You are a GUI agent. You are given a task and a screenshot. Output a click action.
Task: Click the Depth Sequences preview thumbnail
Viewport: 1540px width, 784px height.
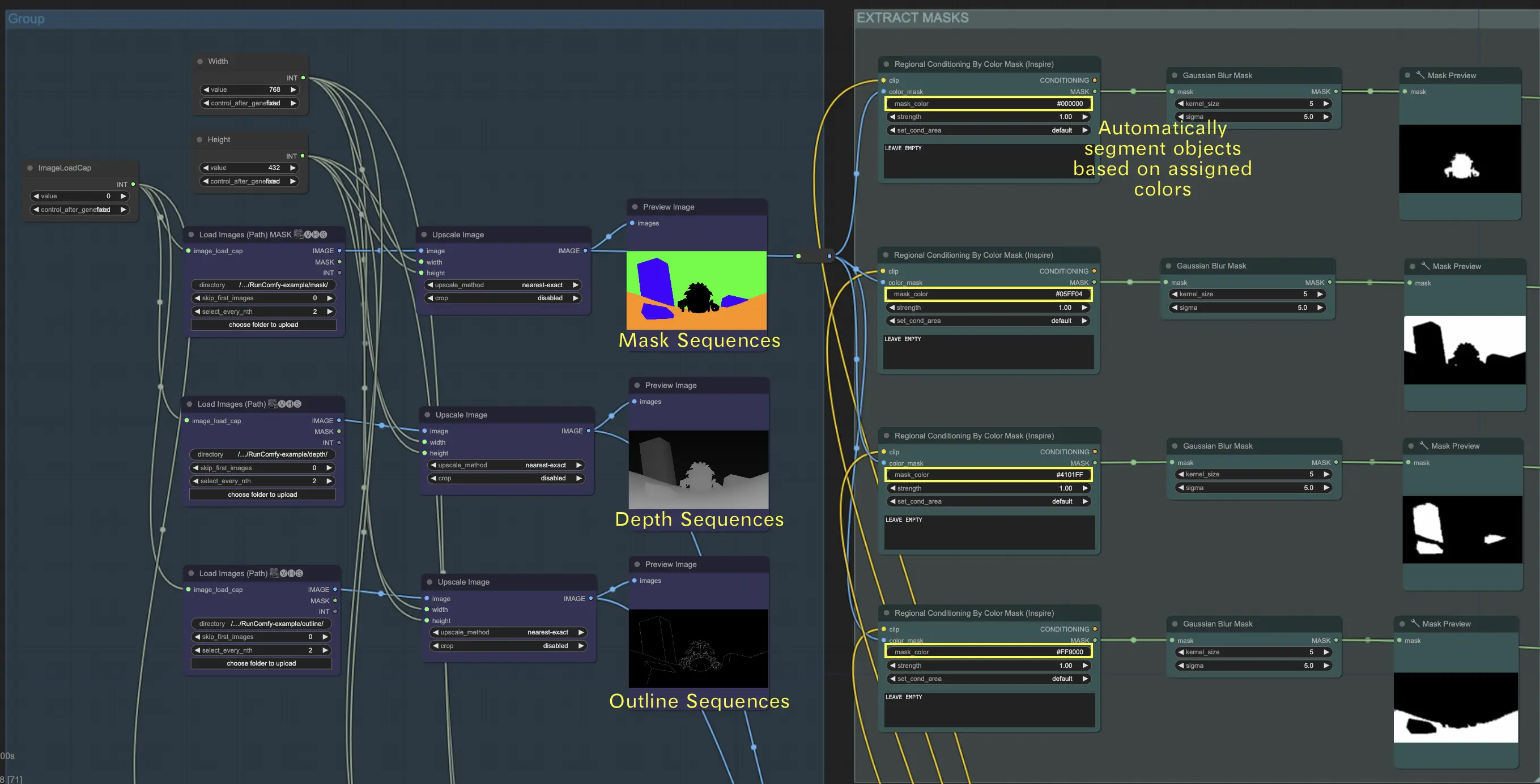point(698,470)
